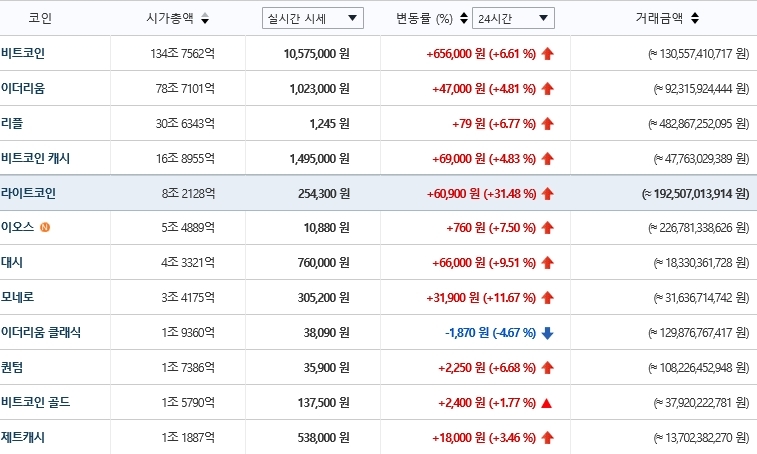Click the red up arrow in 비트코인 row
757x454 pixels.
point(547,54)
